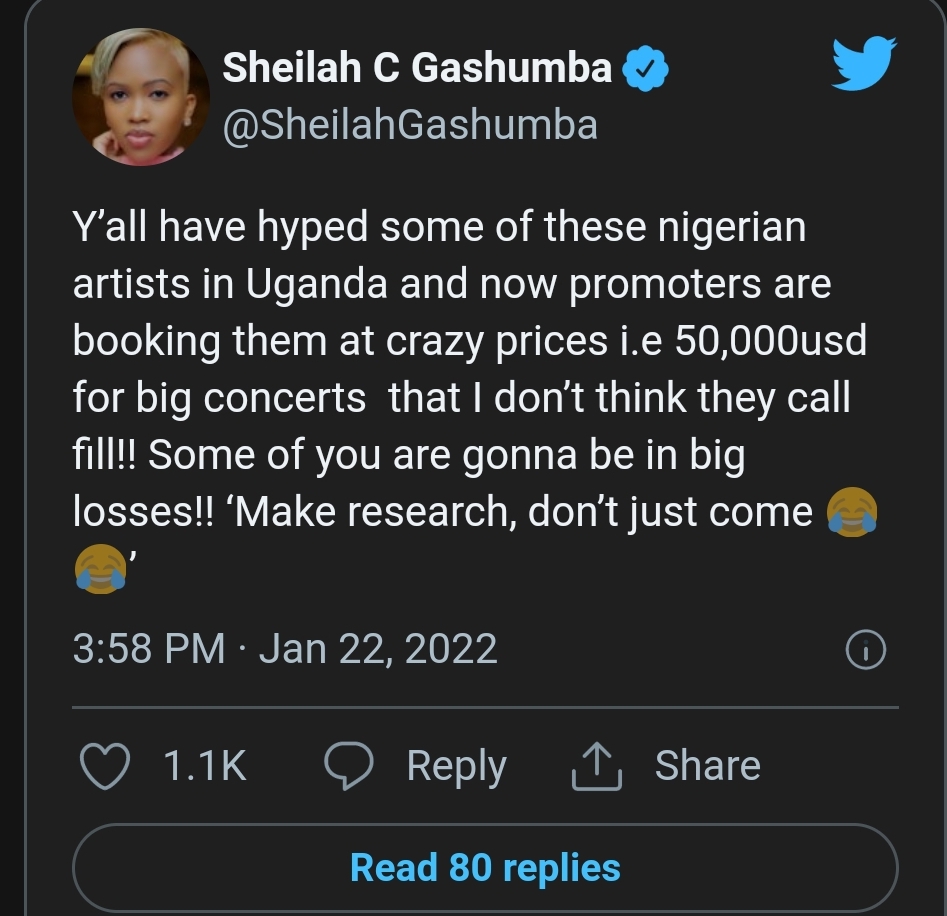Click the blue verified badge
This screenshot has height=916, width=947.
[646, 69]
